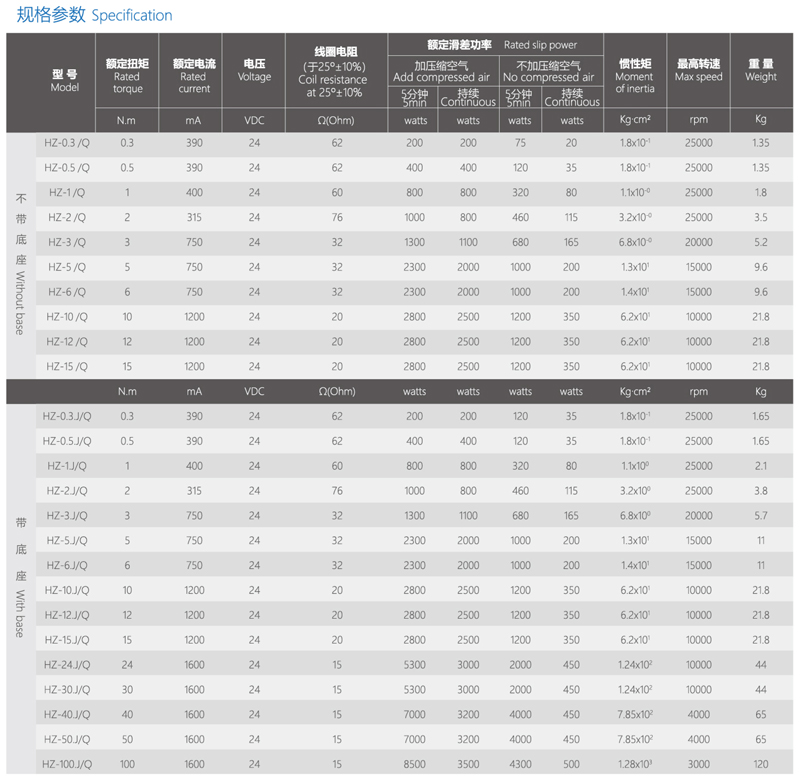The height and width of the screenshot is (778, 800).
Task: Select model cell 'HZ-100.J/Q'
Action: (67, 764)
